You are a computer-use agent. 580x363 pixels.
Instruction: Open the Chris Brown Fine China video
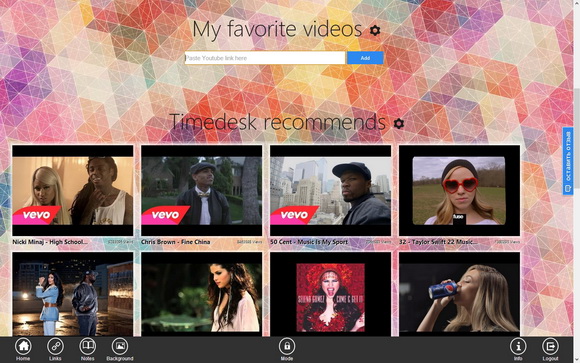pos(202,191)
